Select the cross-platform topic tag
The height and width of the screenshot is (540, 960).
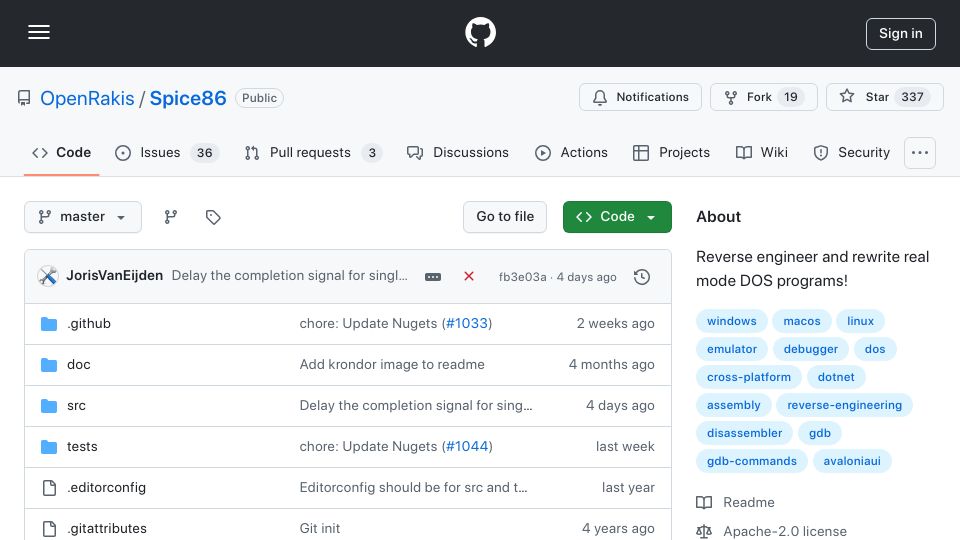749,377
